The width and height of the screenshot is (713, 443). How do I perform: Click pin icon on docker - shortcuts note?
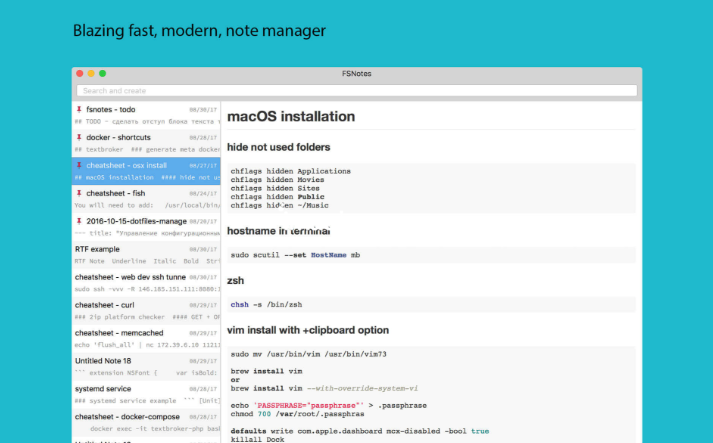pos(79,137)
